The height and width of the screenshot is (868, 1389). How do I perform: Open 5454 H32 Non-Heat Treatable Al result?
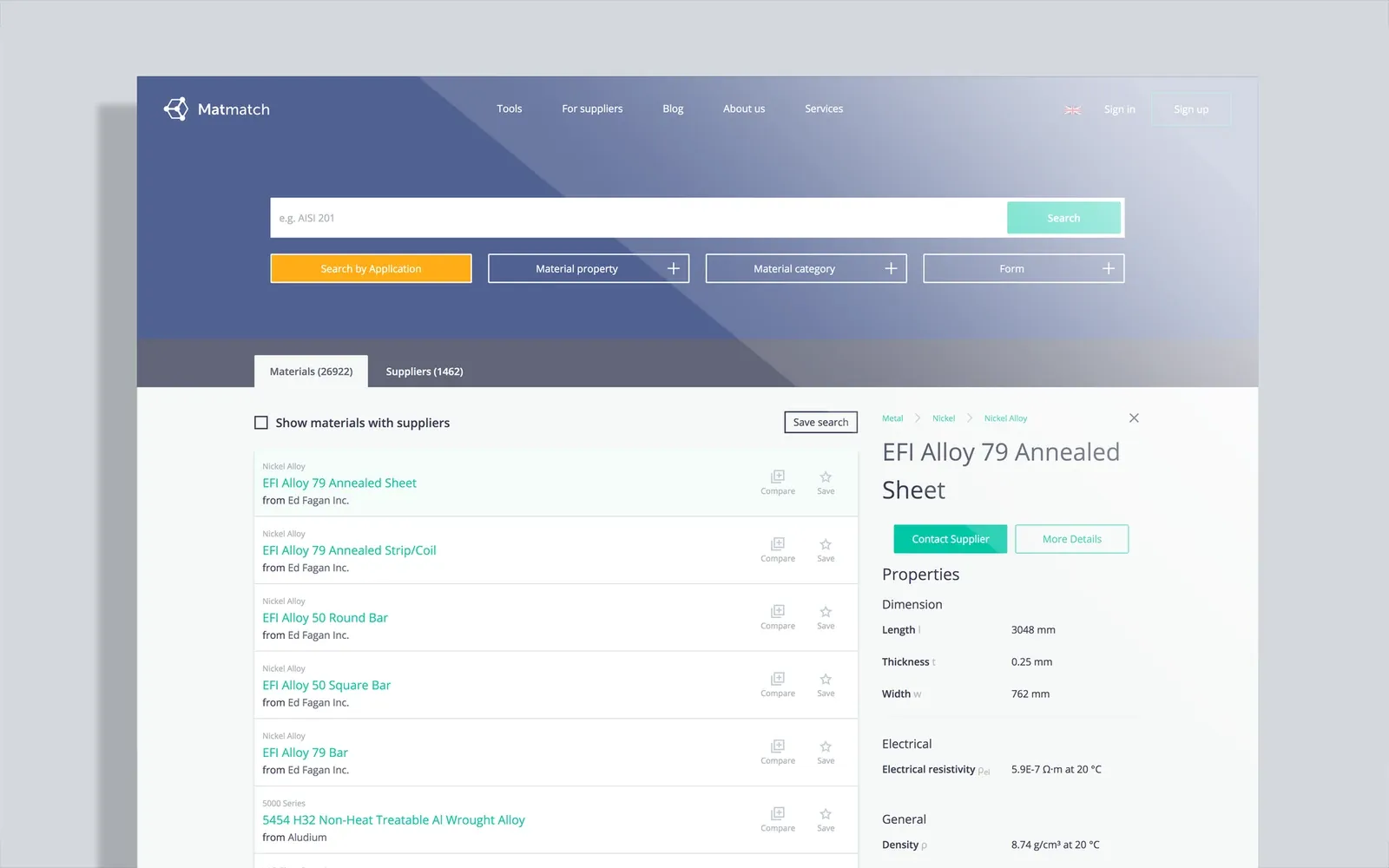[x=393, y=819]
